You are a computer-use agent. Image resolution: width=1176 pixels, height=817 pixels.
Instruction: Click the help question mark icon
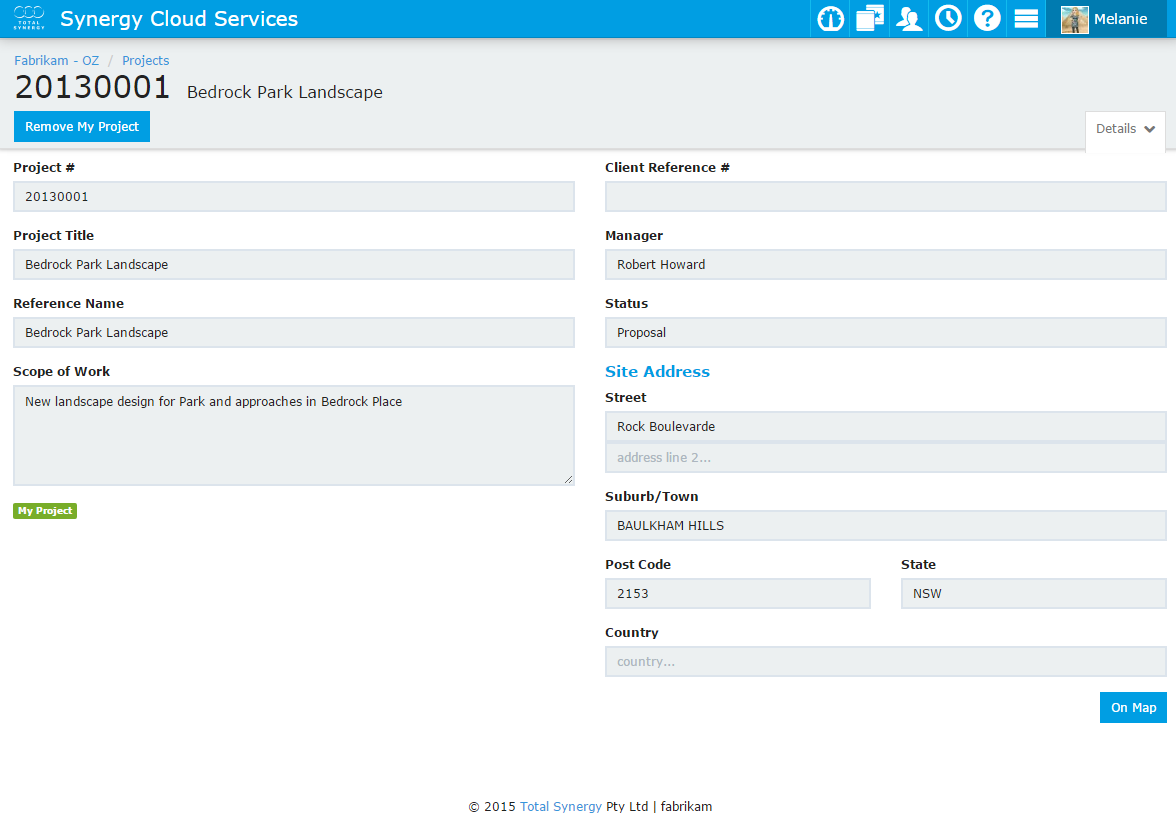click(x=987, y=19)
